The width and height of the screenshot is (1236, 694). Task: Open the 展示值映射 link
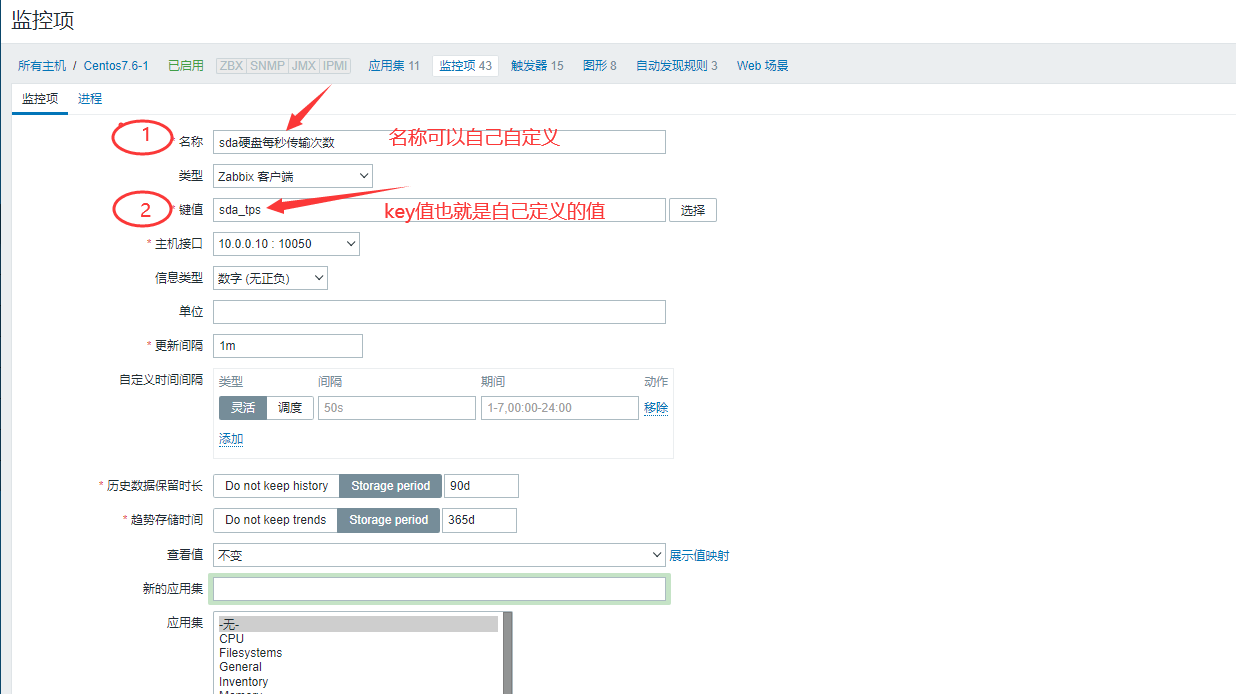[699, 555]
